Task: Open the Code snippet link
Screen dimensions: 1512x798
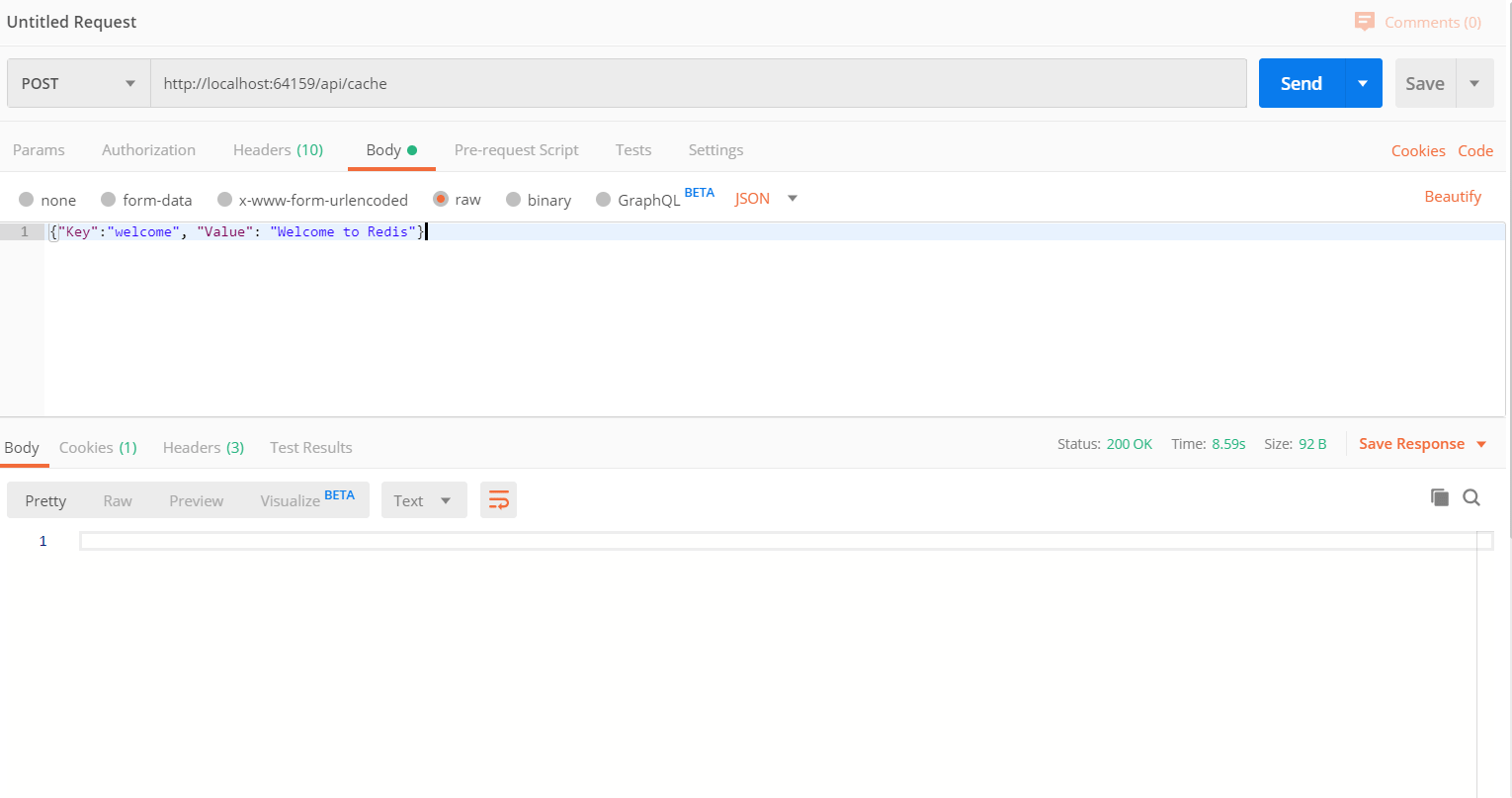Action: point(1475,150)
